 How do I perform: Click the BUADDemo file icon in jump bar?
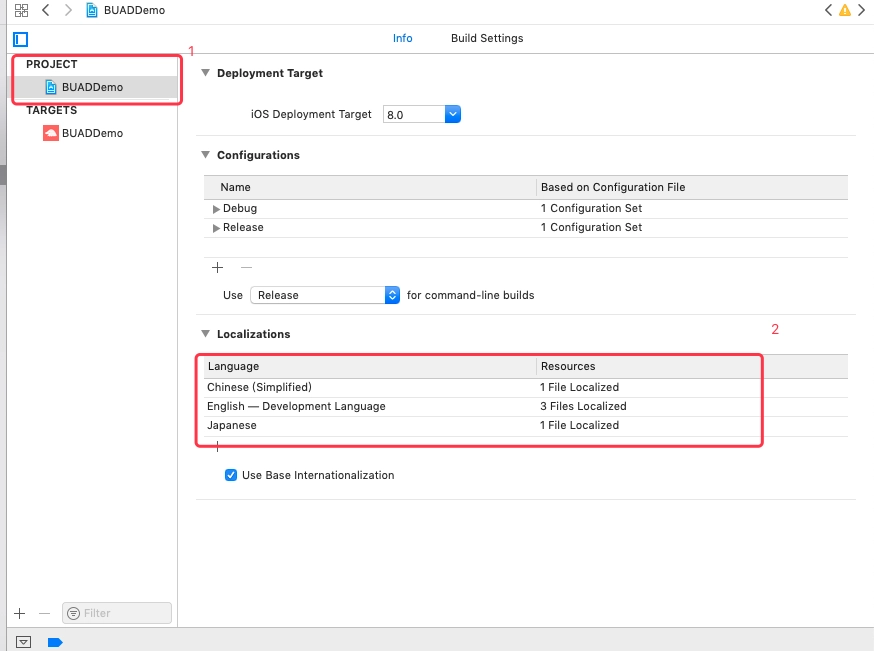[92, 10]
